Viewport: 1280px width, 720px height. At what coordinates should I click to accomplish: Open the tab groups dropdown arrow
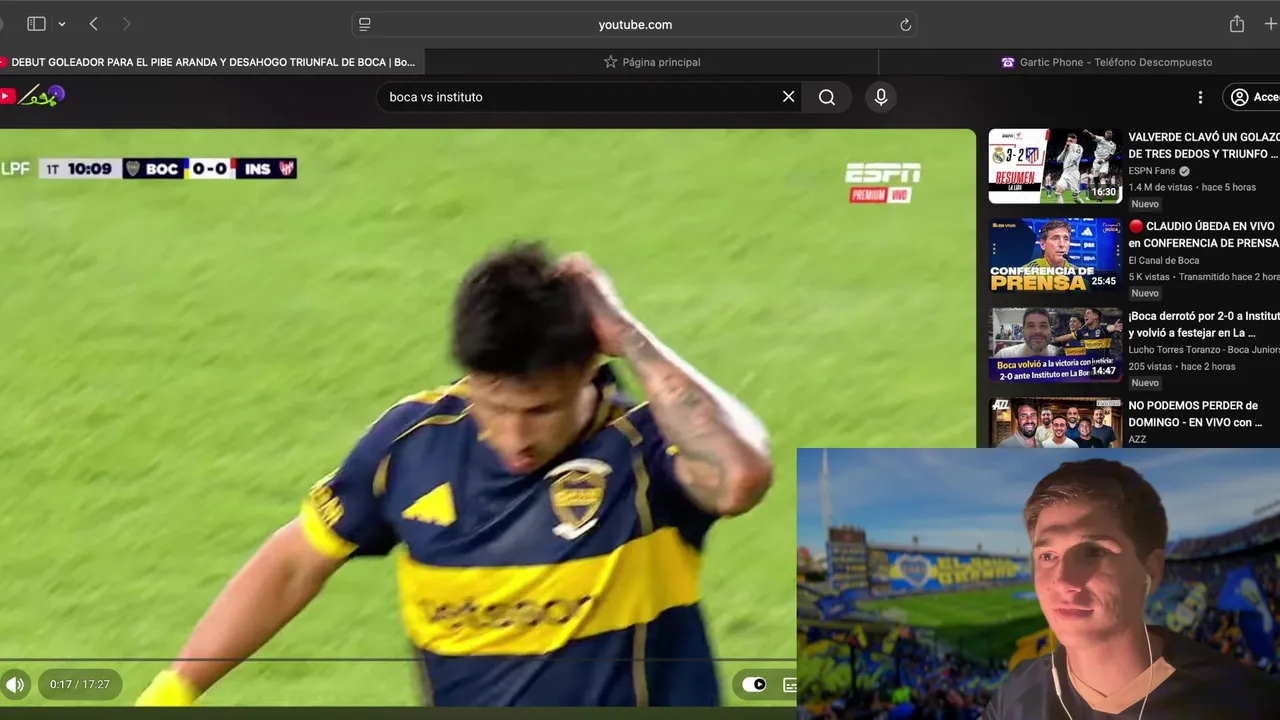pyautogui.click(x=62, y=24)
